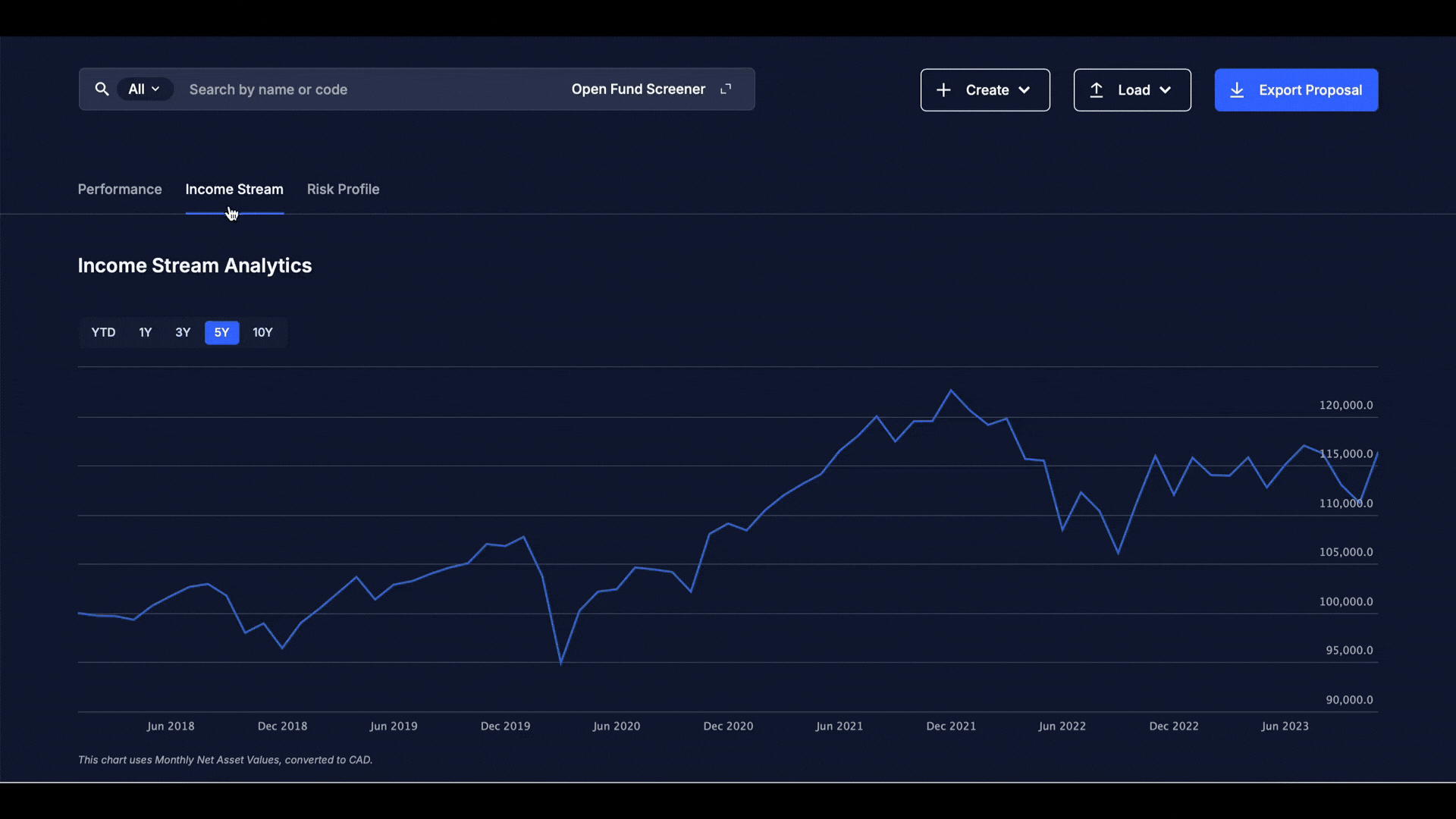Select the 5Y time range
This screenshot has width=1456, height=819.
coord(221,332)
